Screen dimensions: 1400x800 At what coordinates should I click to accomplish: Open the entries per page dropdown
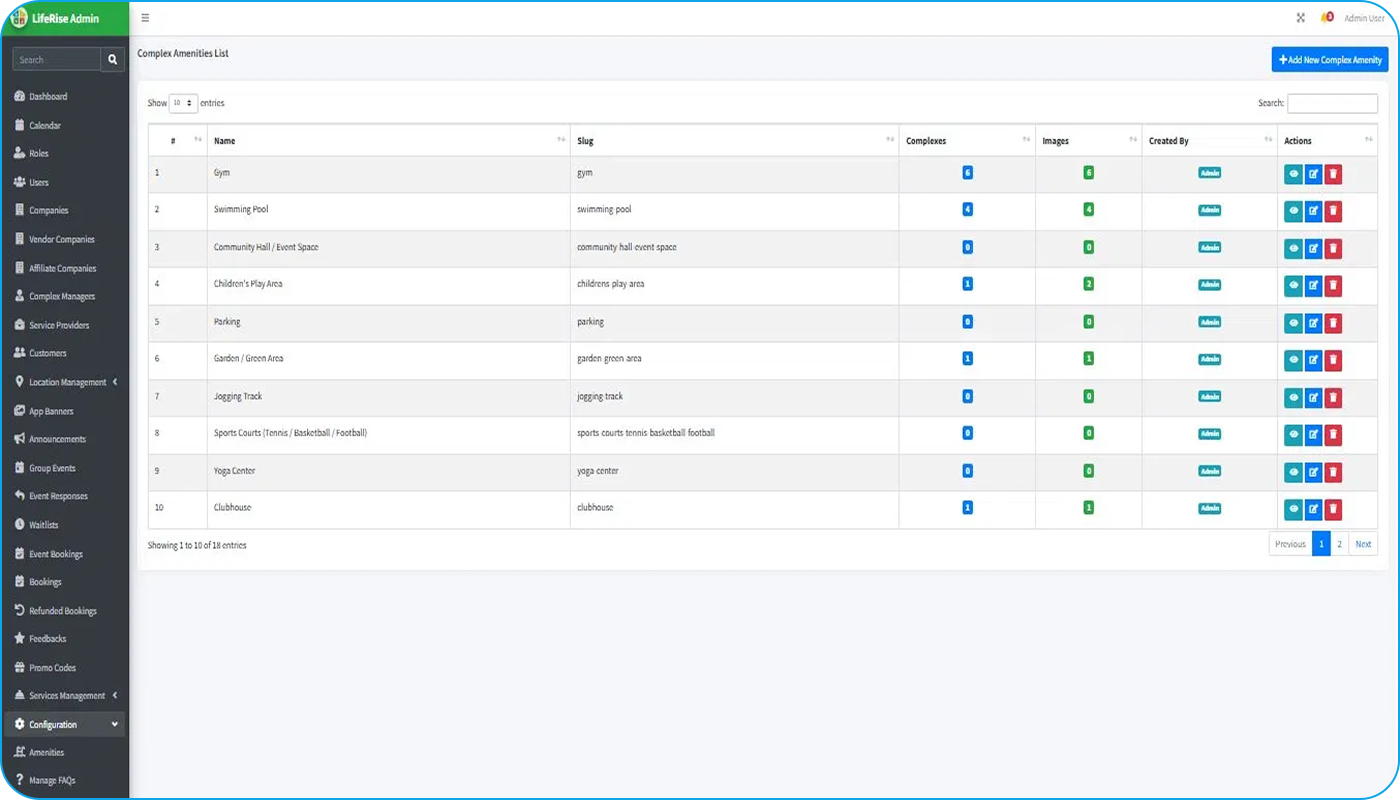[184, 103]
